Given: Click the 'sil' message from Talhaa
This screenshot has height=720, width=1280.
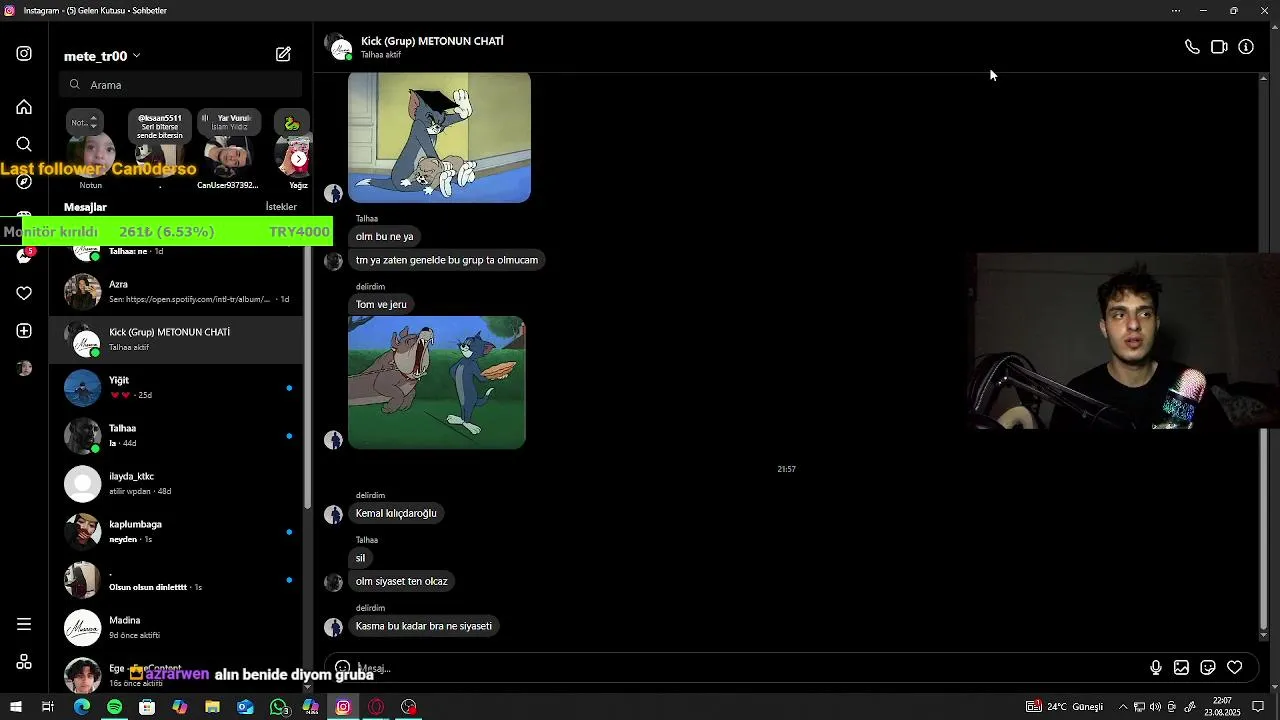Looking at the screenshot, I should [x=360, y=559].
